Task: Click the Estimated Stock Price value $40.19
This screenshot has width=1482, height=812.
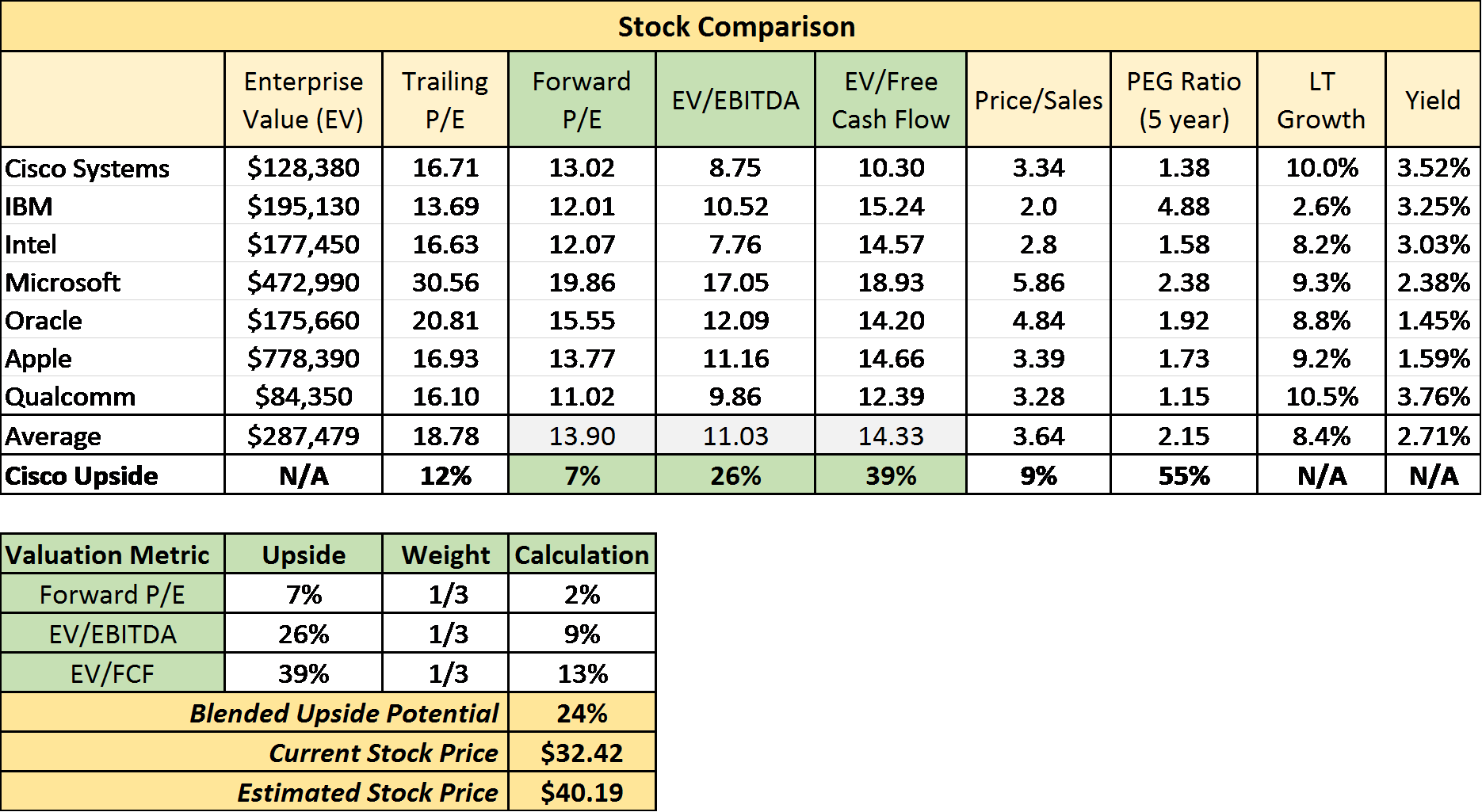Action: [582, 792]
